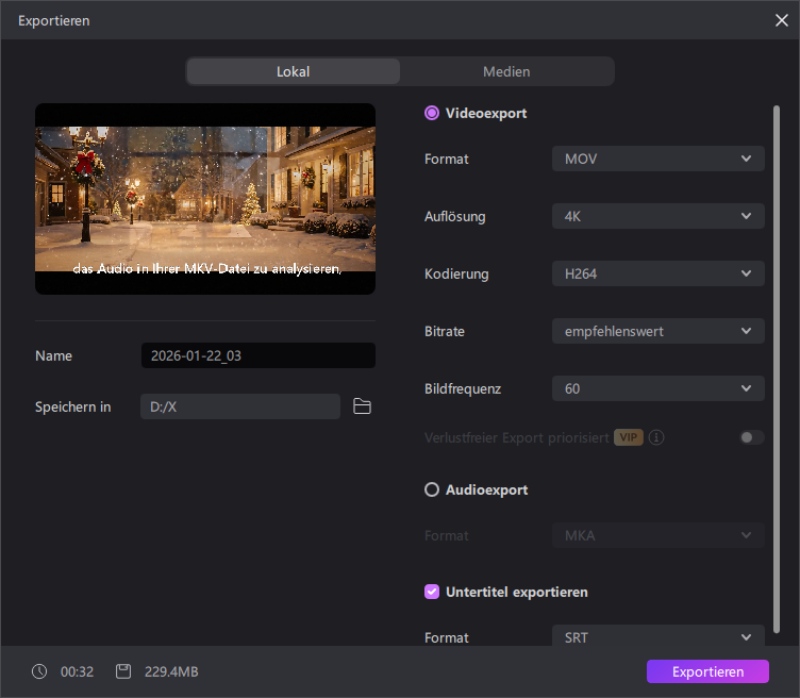The image size is (800, 698).
Task: Click the clock duration icon
Action: pyautogui.click(x=39, y=671)
